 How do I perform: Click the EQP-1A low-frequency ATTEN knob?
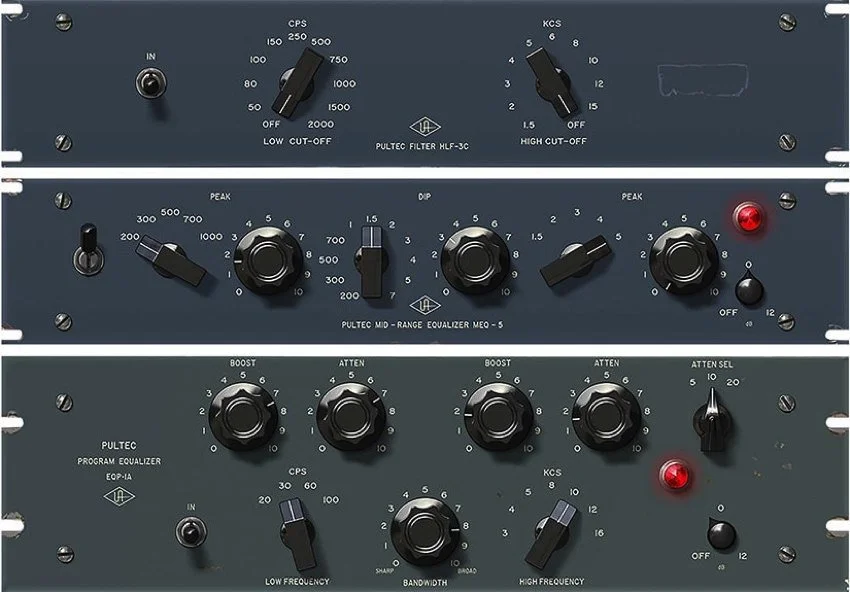click(x=351, y=417)
